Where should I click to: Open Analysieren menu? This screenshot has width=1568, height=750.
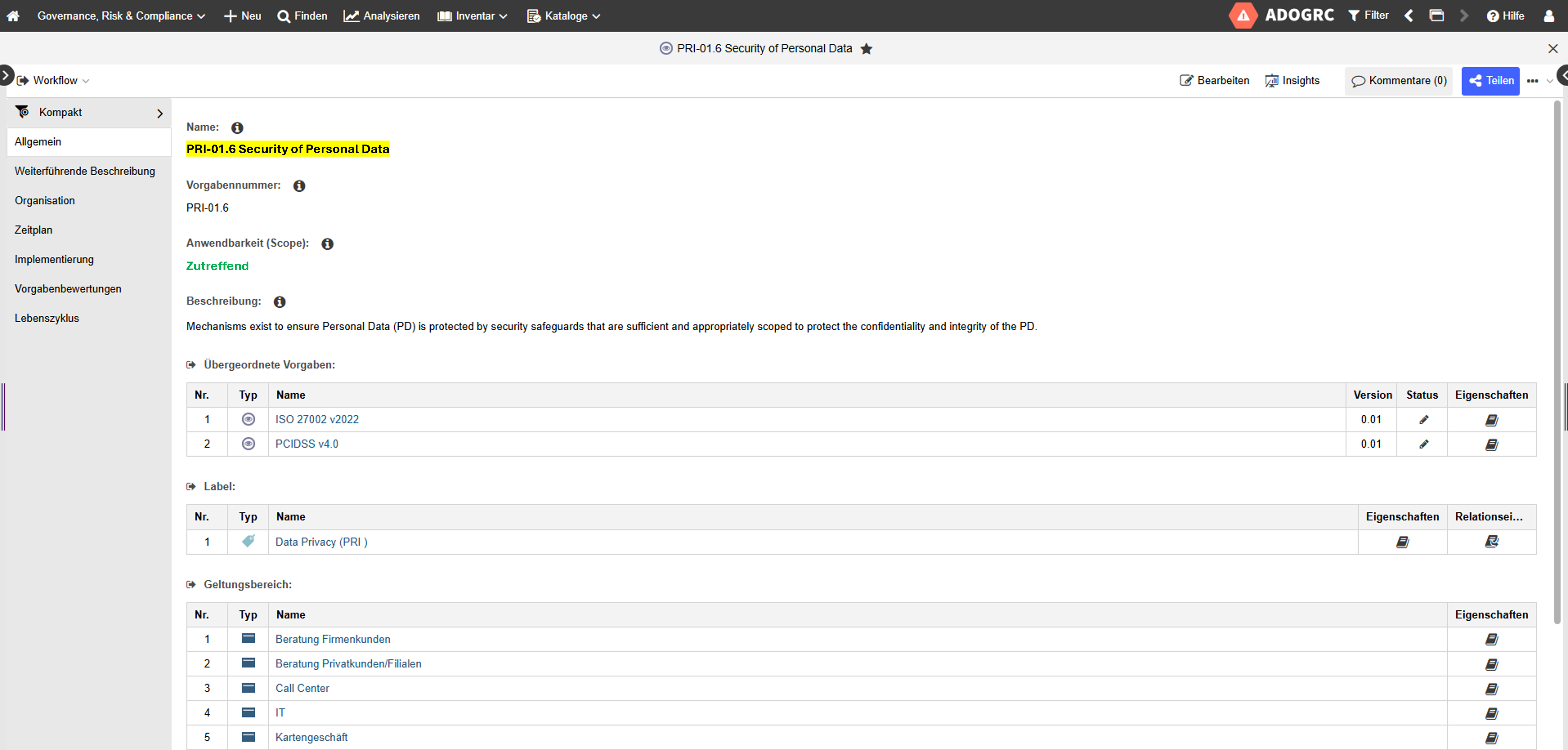point(382,16)
